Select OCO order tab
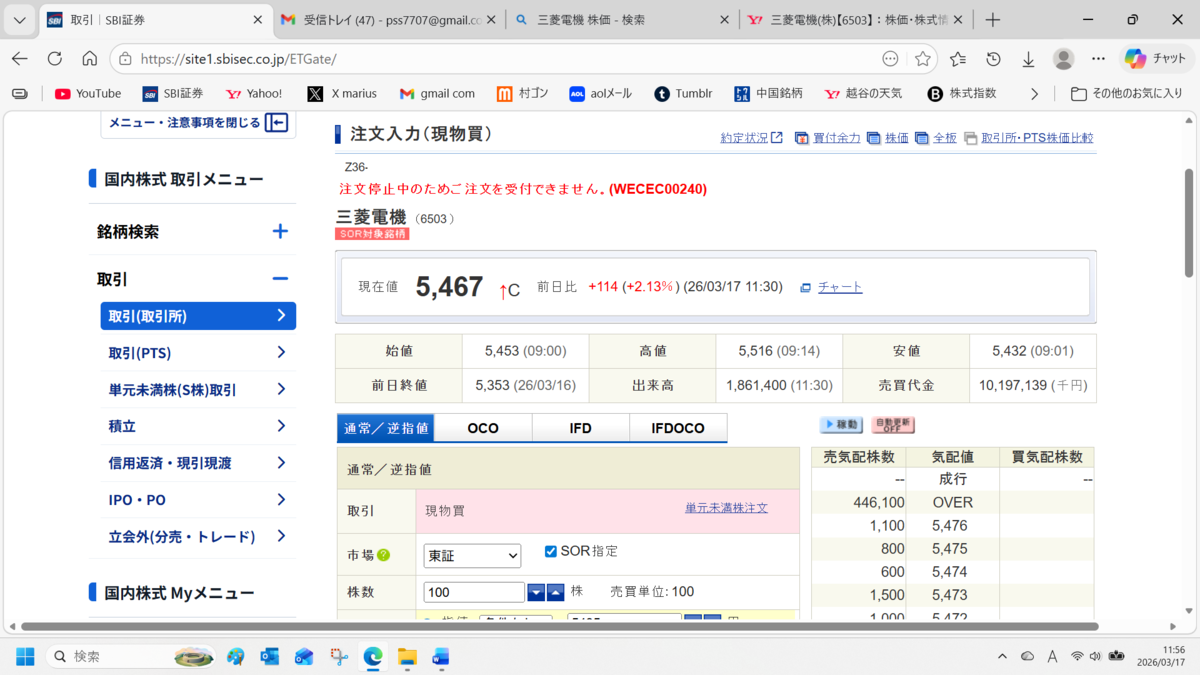 483,428
